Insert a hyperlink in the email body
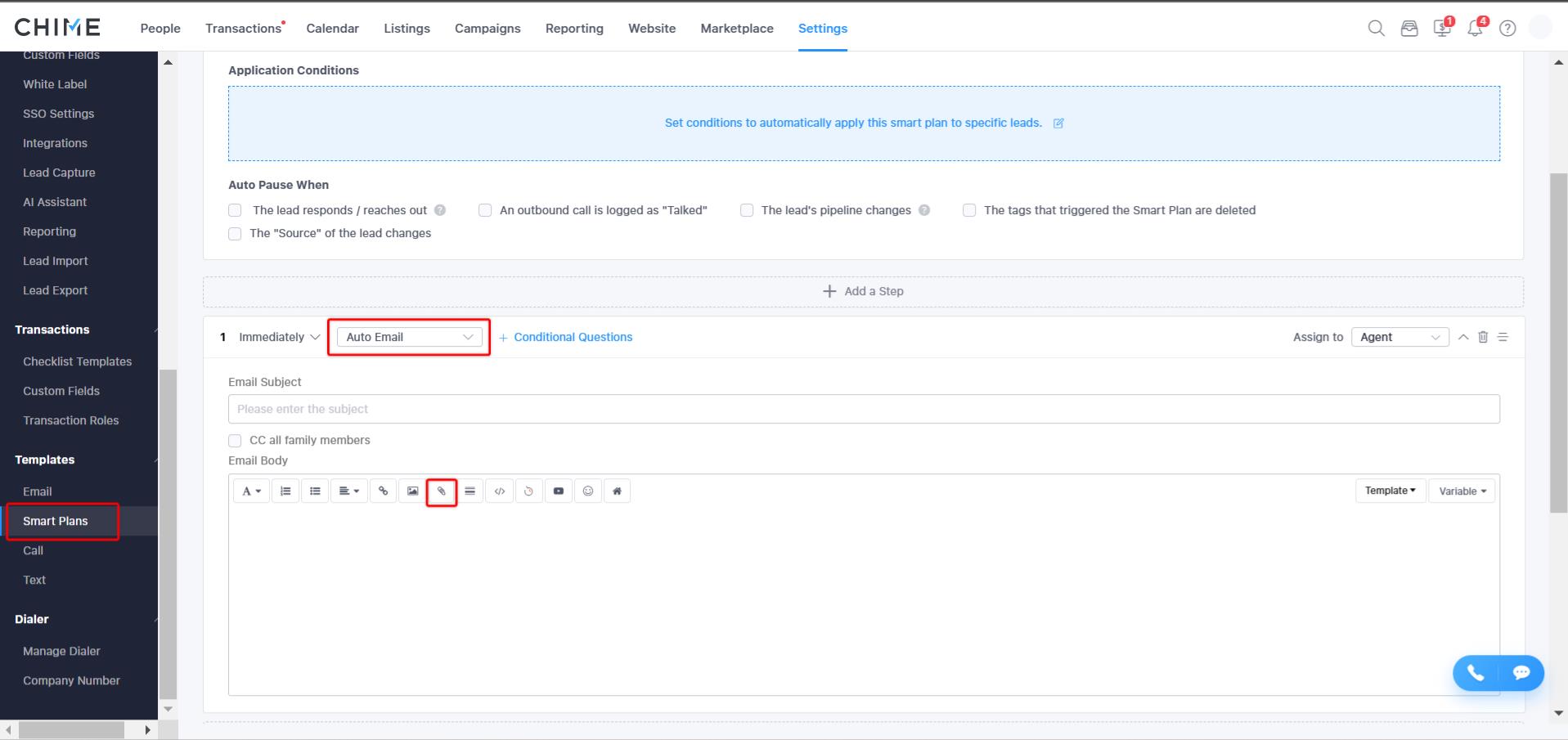 [x=382, y=491]
